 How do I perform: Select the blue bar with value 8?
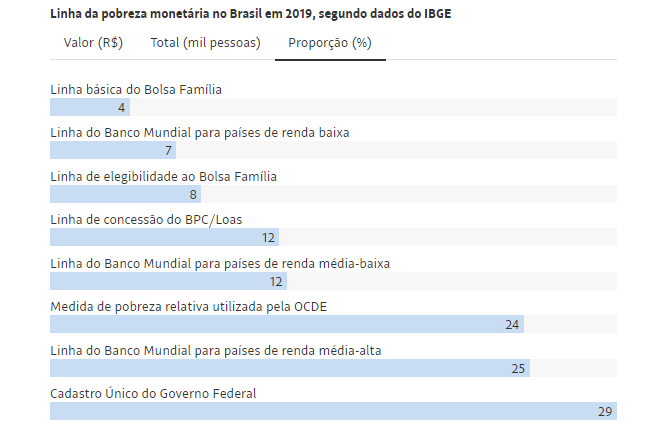[x=125, y=195]
